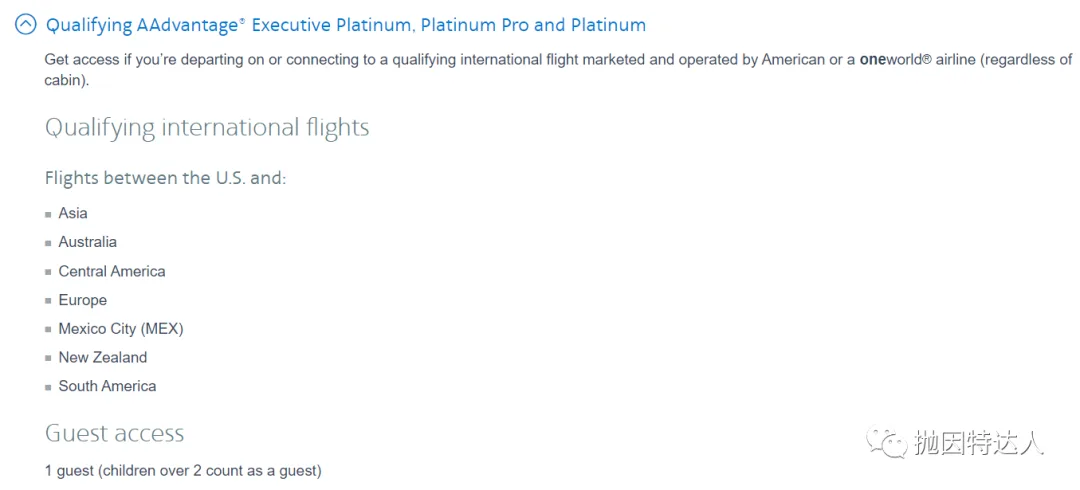This screenshot has height=490, width=1080.
Task: Click the WeChat watermark logo icon
Action: (886, 443)
